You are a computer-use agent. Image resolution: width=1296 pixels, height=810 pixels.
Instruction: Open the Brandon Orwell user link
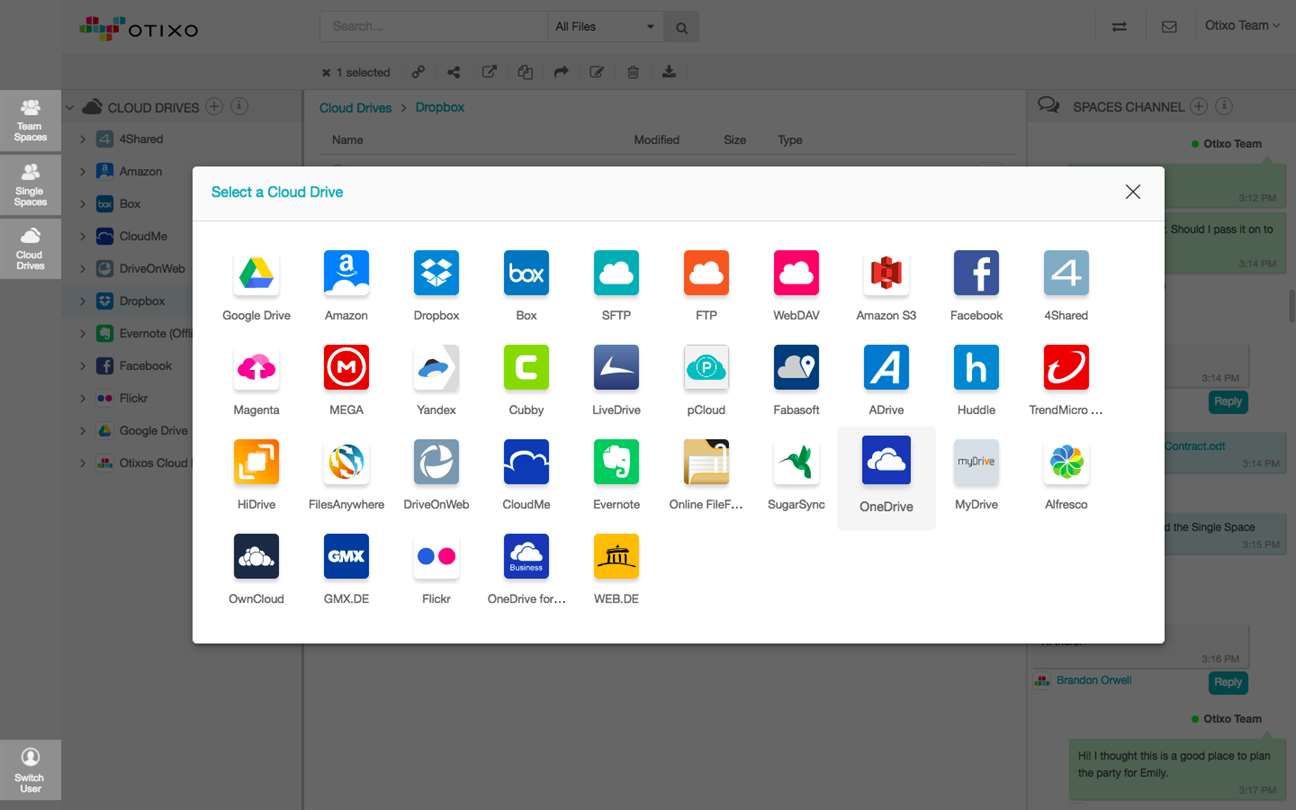(x=1094, y=680)
